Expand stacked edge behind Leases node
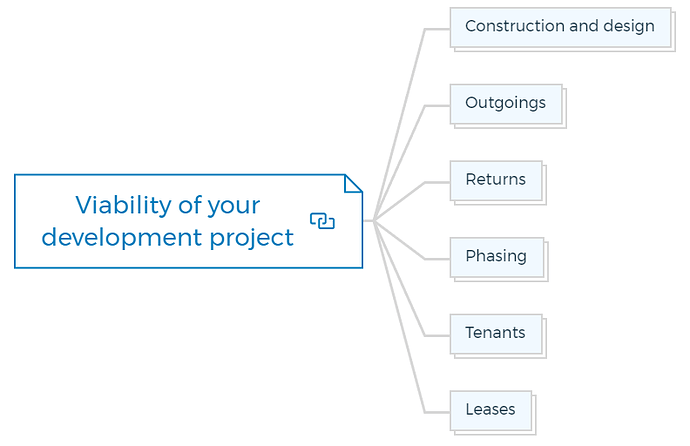 [x=534, y=415]
